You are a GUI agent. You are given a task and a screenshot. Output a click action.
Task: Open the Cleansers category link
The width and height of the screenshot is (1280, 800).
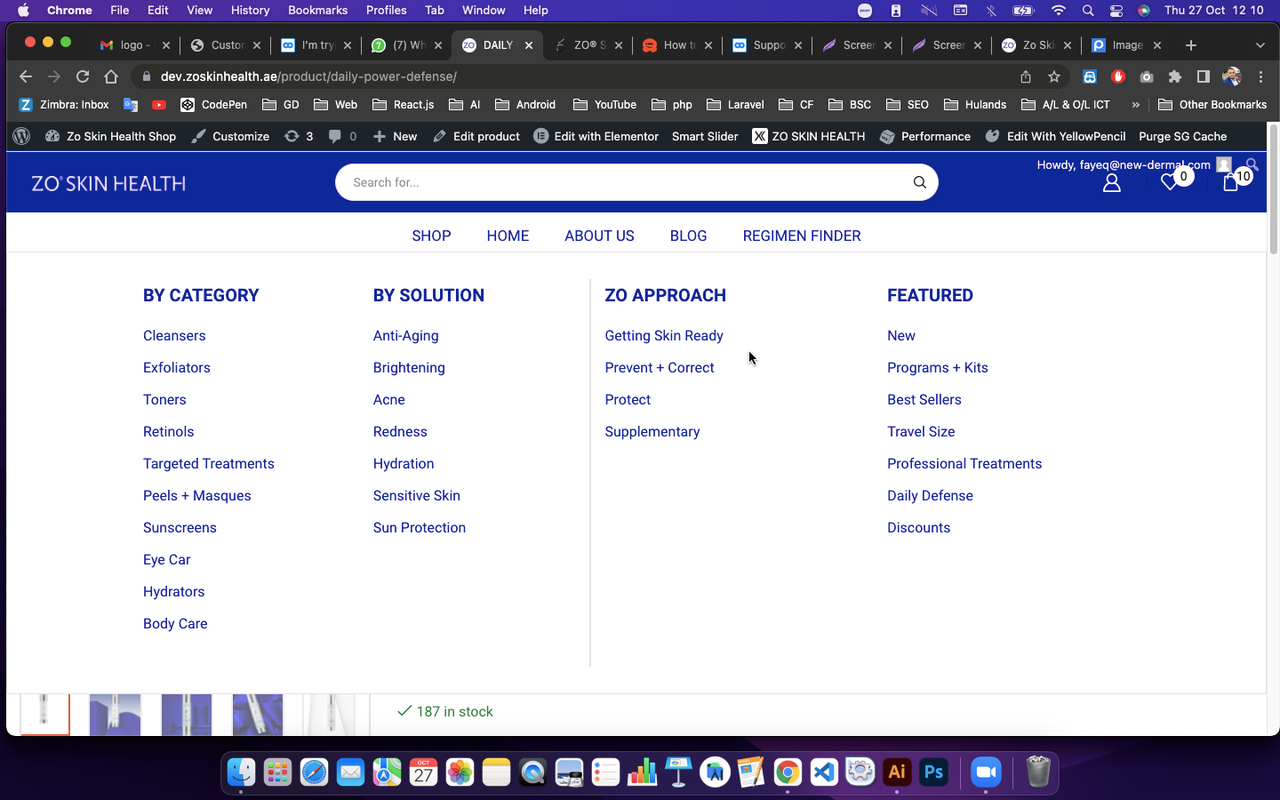point(174,336)
